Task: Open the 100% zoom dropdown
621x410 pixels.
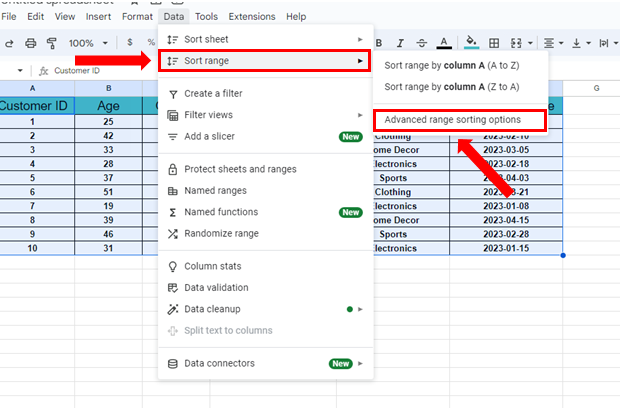Action: [x=88, y=43]
